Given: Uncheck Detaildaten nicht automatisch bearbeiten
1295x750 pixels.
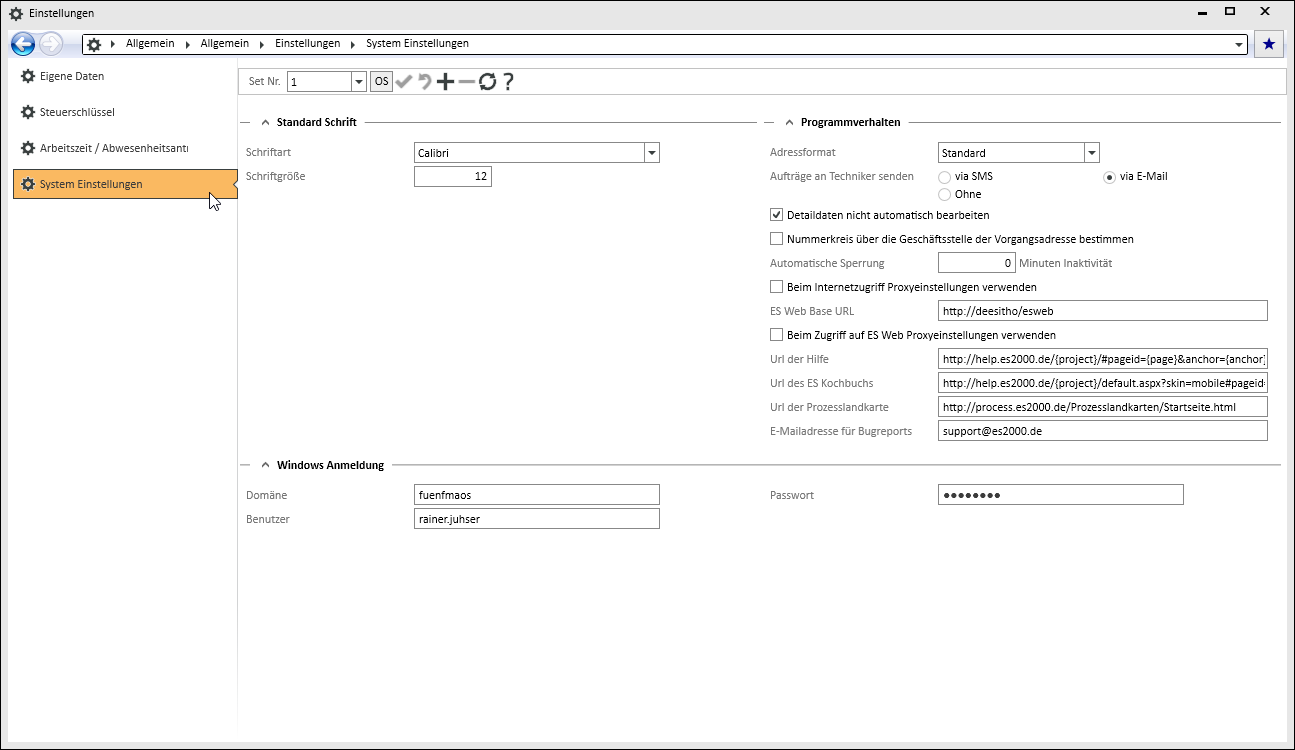Looking at the screenshot, I should 776,215.
